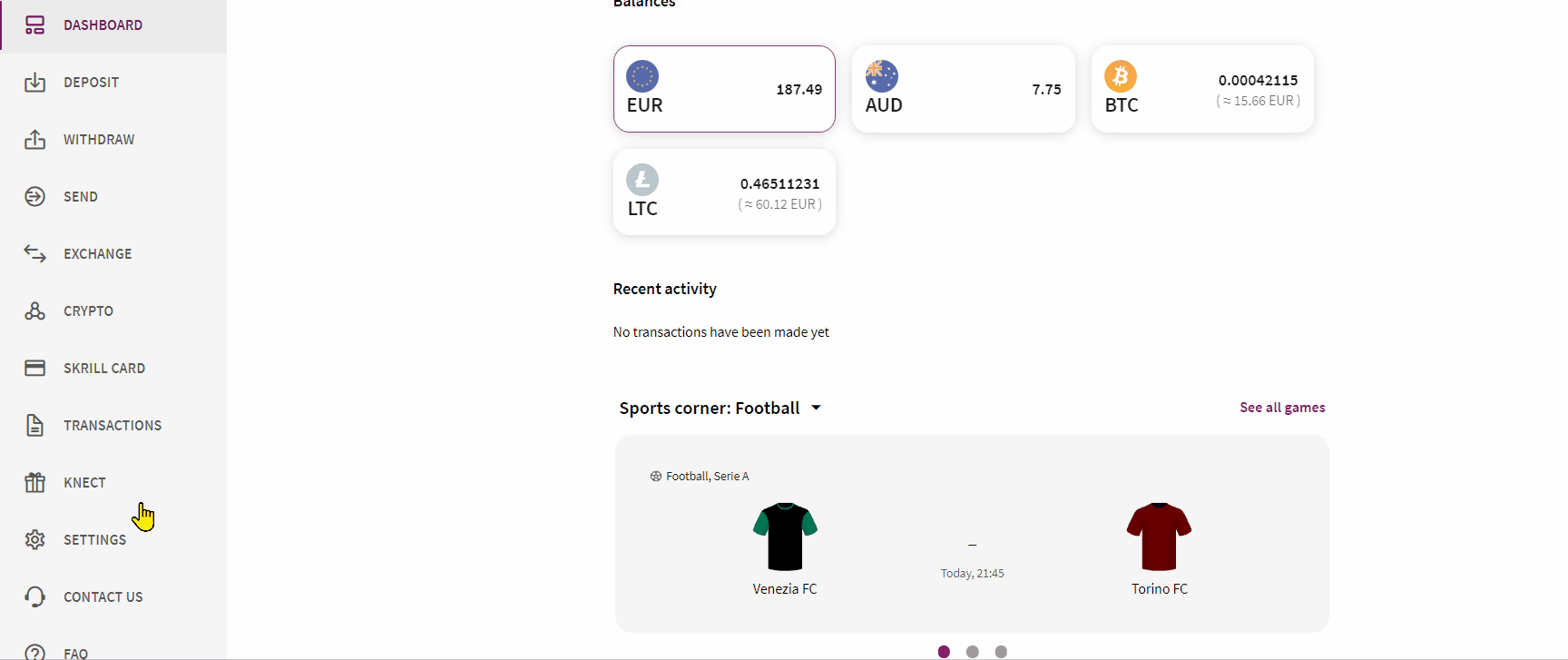This screenshot has height=660, width=1568.
Task: Click the Skrill Card icon
Action: tap(34, 369)
